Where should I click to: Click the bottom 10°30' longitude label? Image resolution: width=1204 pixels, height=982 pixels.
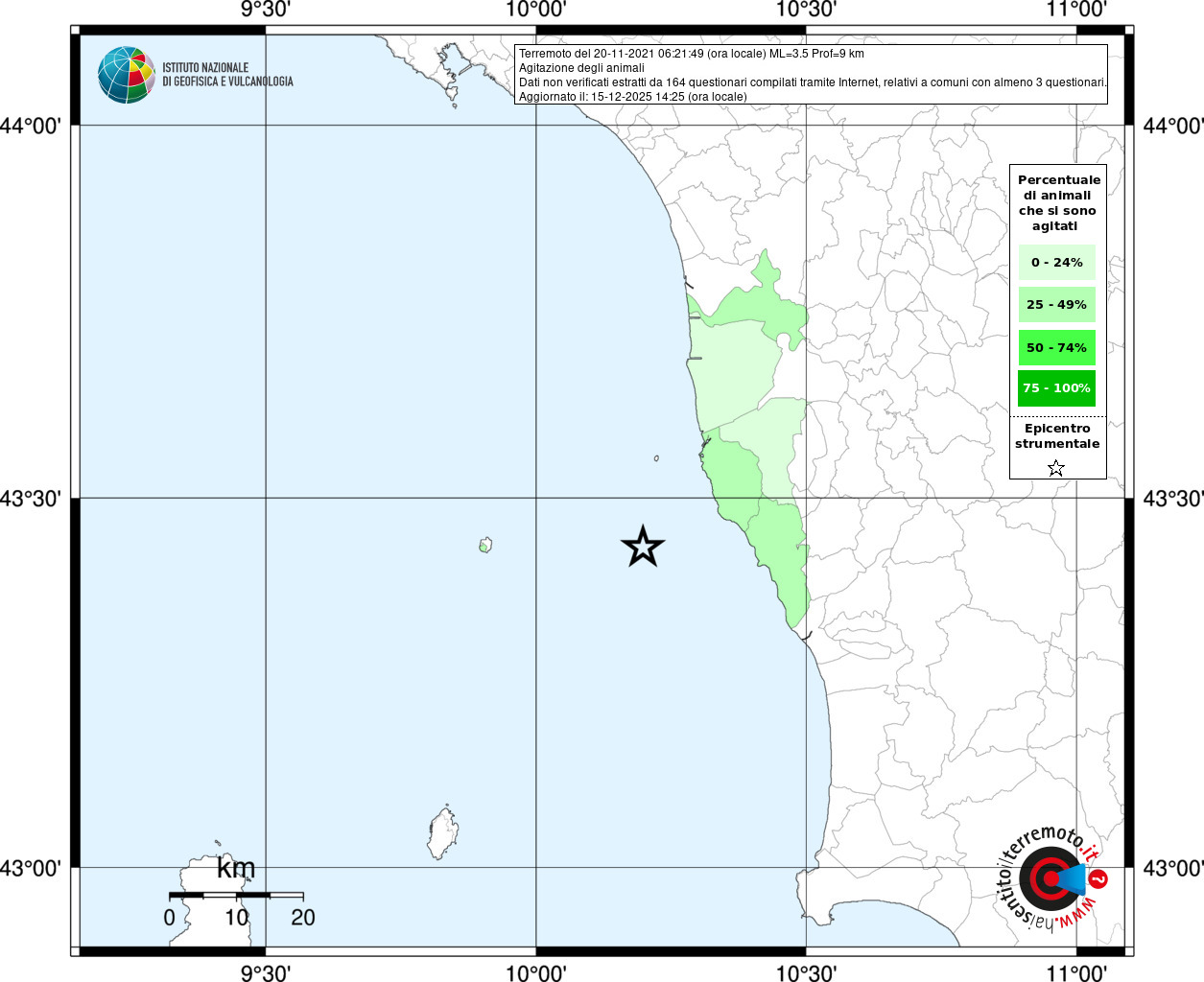point(807,972)
